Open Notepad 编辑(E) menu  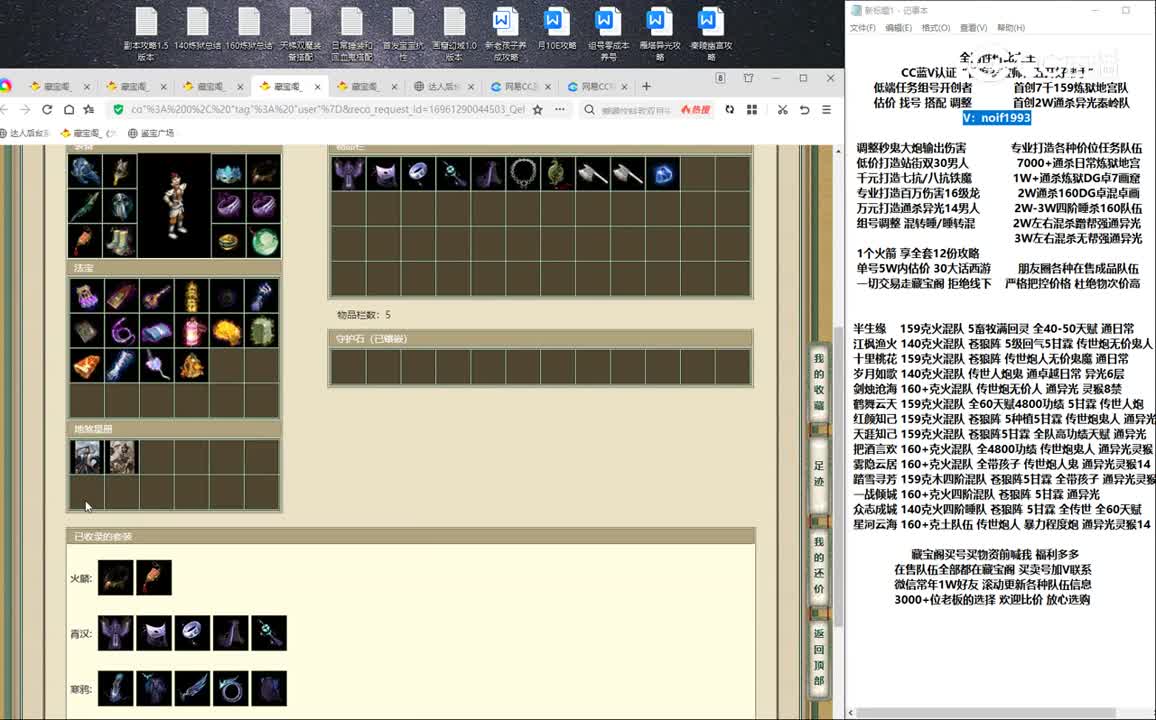(x=898, y=27)
